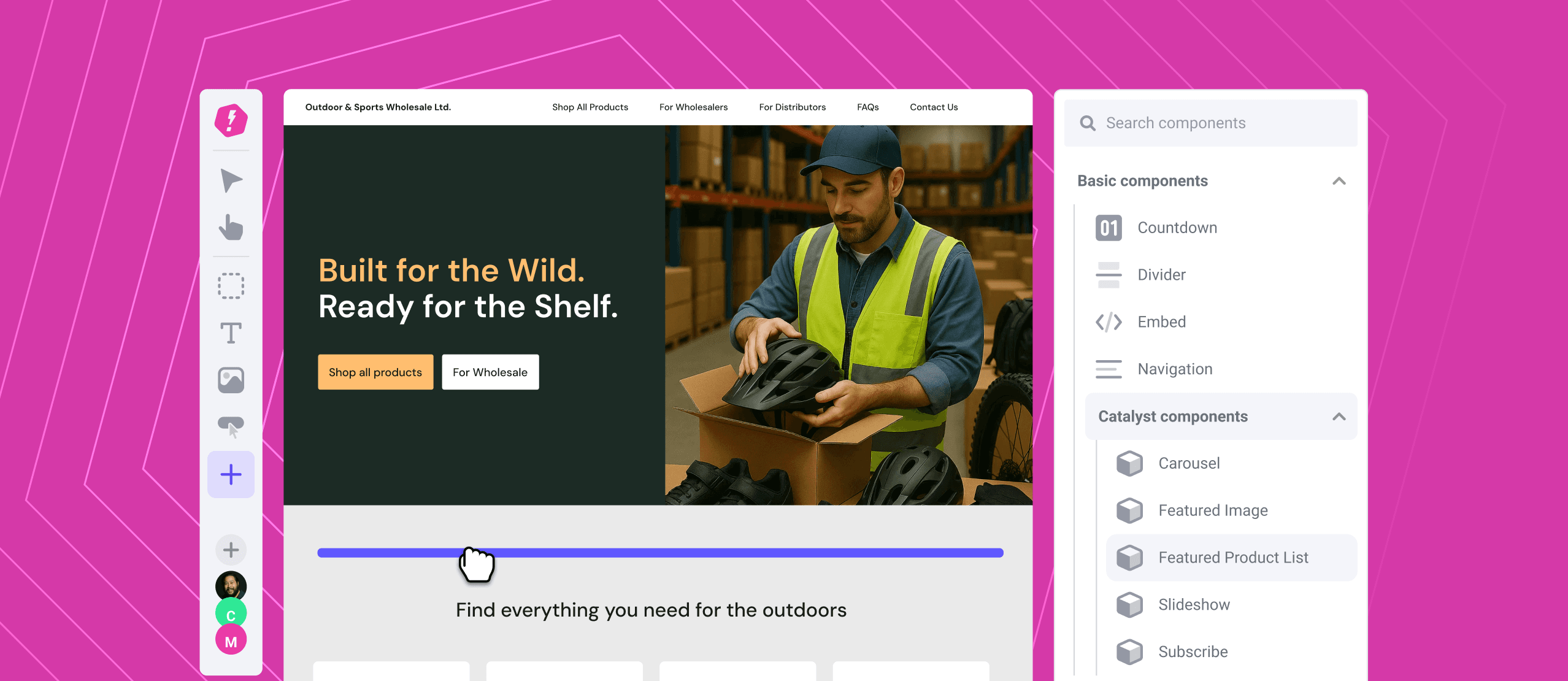
Task: Click the Divider component icon
Action: 1109,275
